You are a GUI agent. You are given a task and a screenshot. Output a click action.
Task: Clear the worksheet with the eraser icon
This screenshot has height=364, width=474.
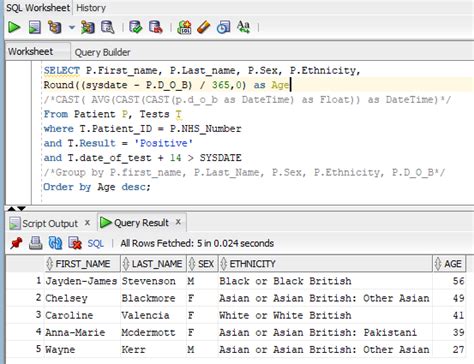click(x=204, y=27)
